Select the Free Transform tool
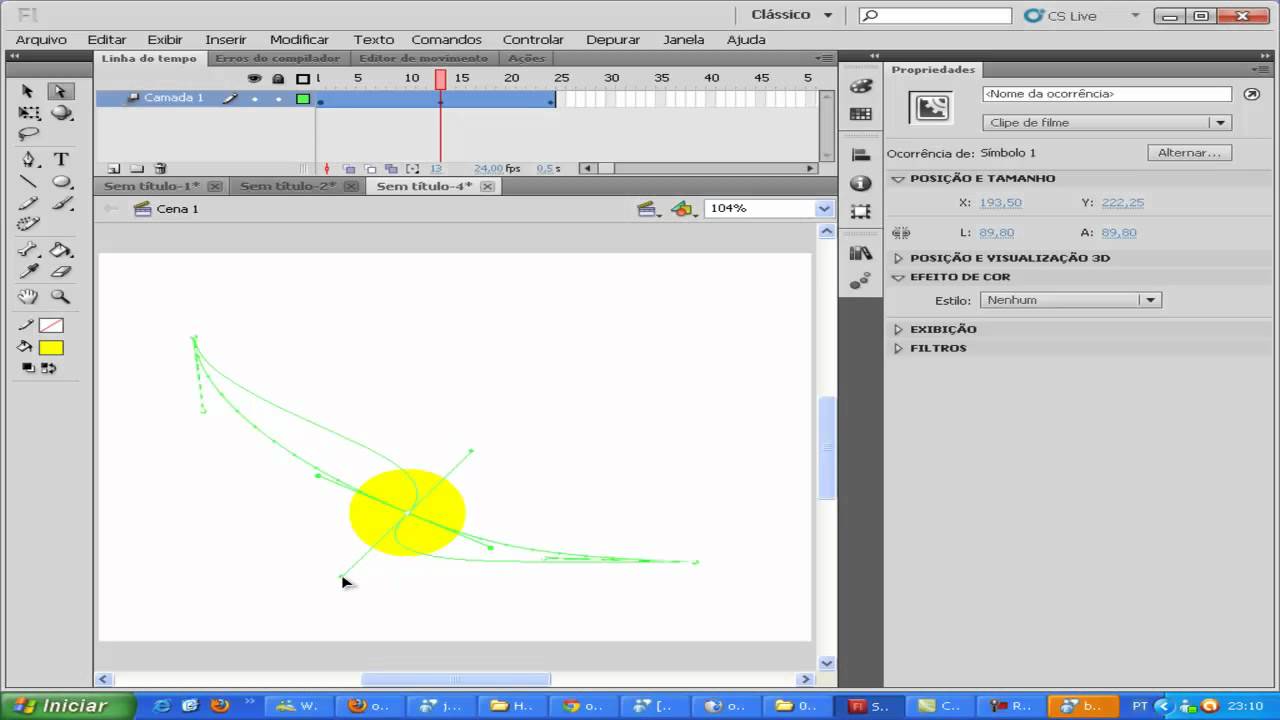Viewport: 1280px width, 720px height. pos(29,113)
